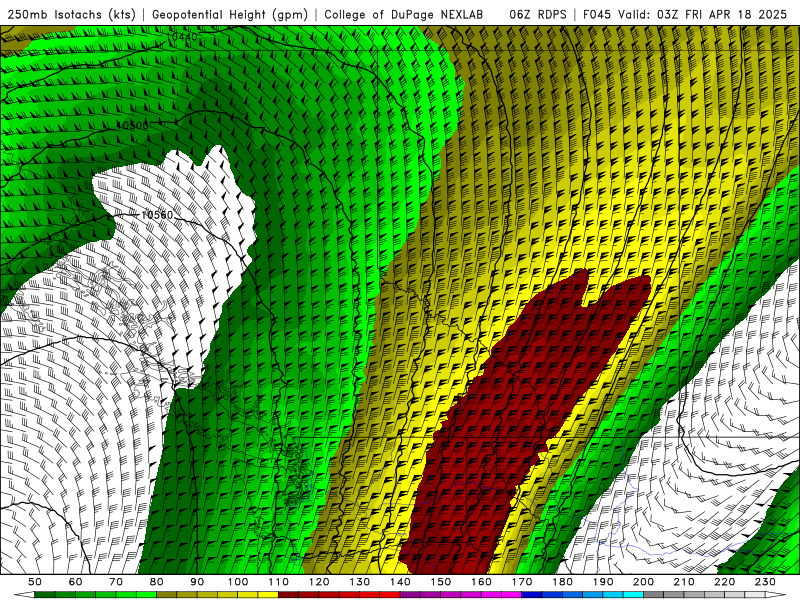Click the 170 value on the color scale
This screenshot has height=600, width=800.
click(x=522, y=582)
